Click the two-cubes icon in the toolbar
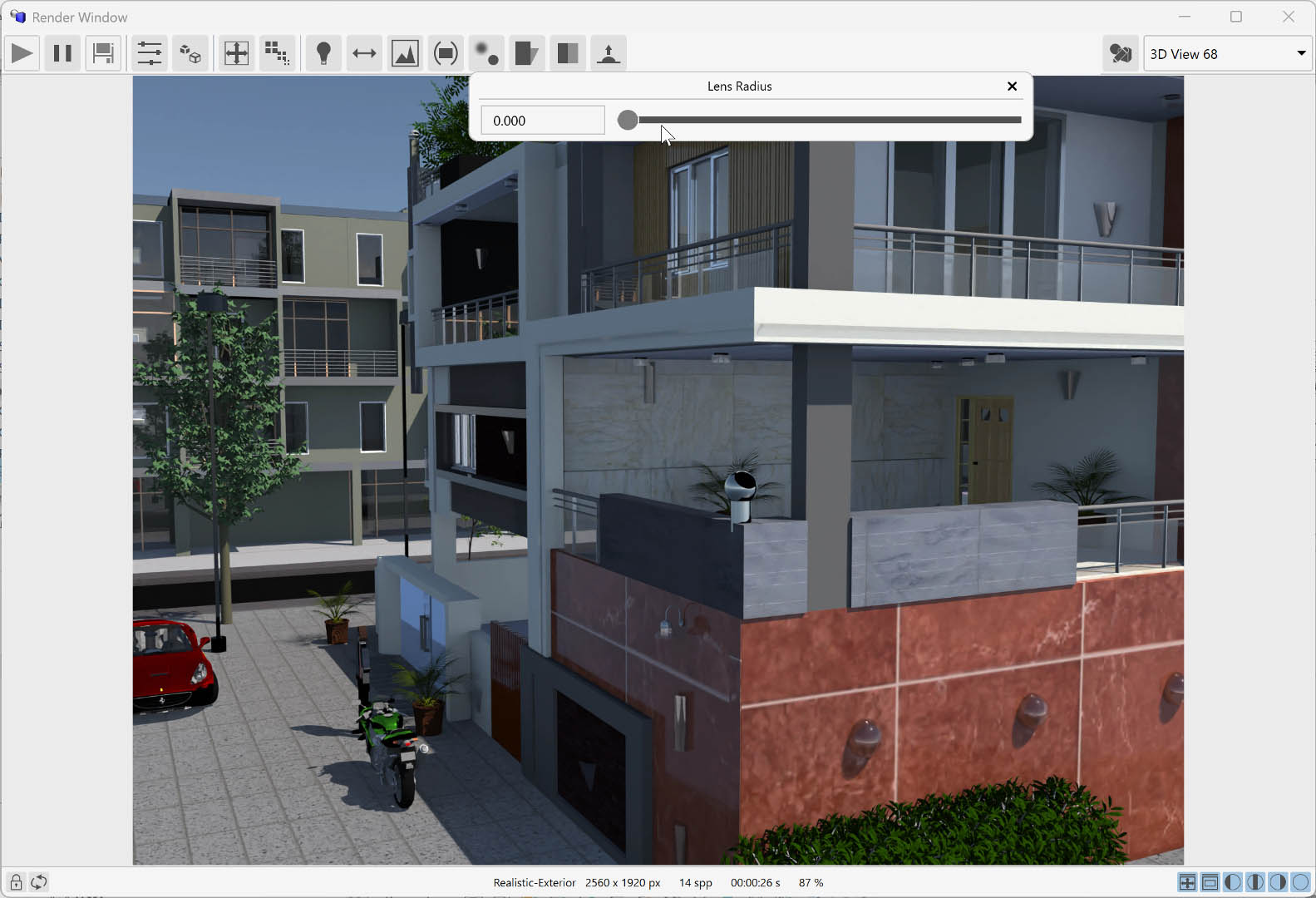This screenshot has width=1316, height=898. click(x=190, y=54)
